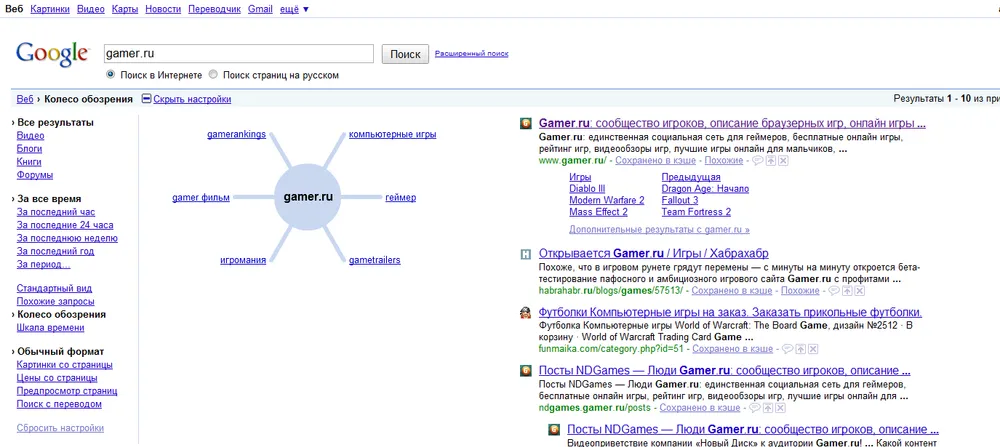Expand the "За период..." custom range option

[43, 265]
